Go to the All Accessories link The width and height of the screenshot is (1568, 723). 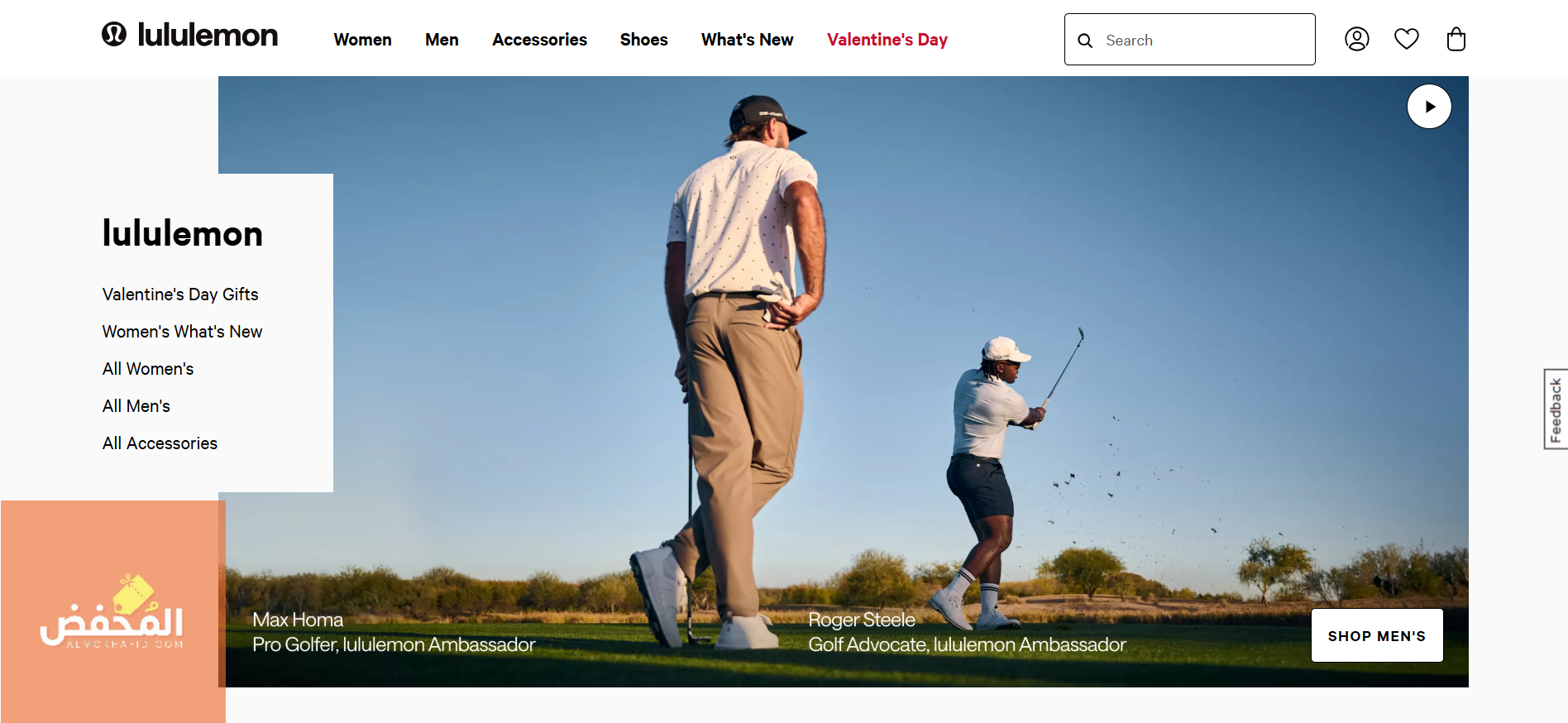(x=160, y=443)
